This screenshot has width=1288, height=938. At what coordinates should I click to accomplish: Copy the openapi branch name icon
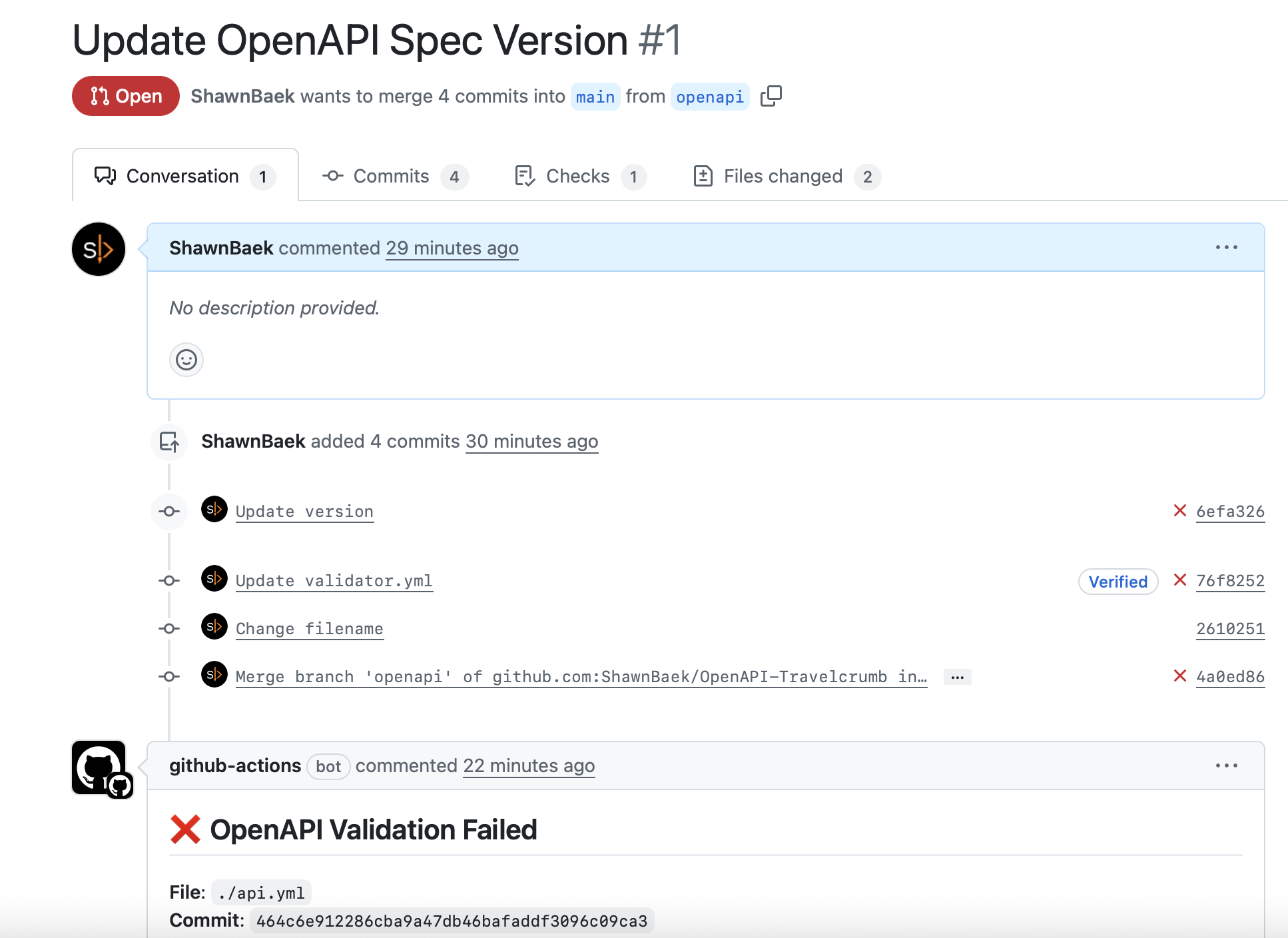[x=771, y=96]
